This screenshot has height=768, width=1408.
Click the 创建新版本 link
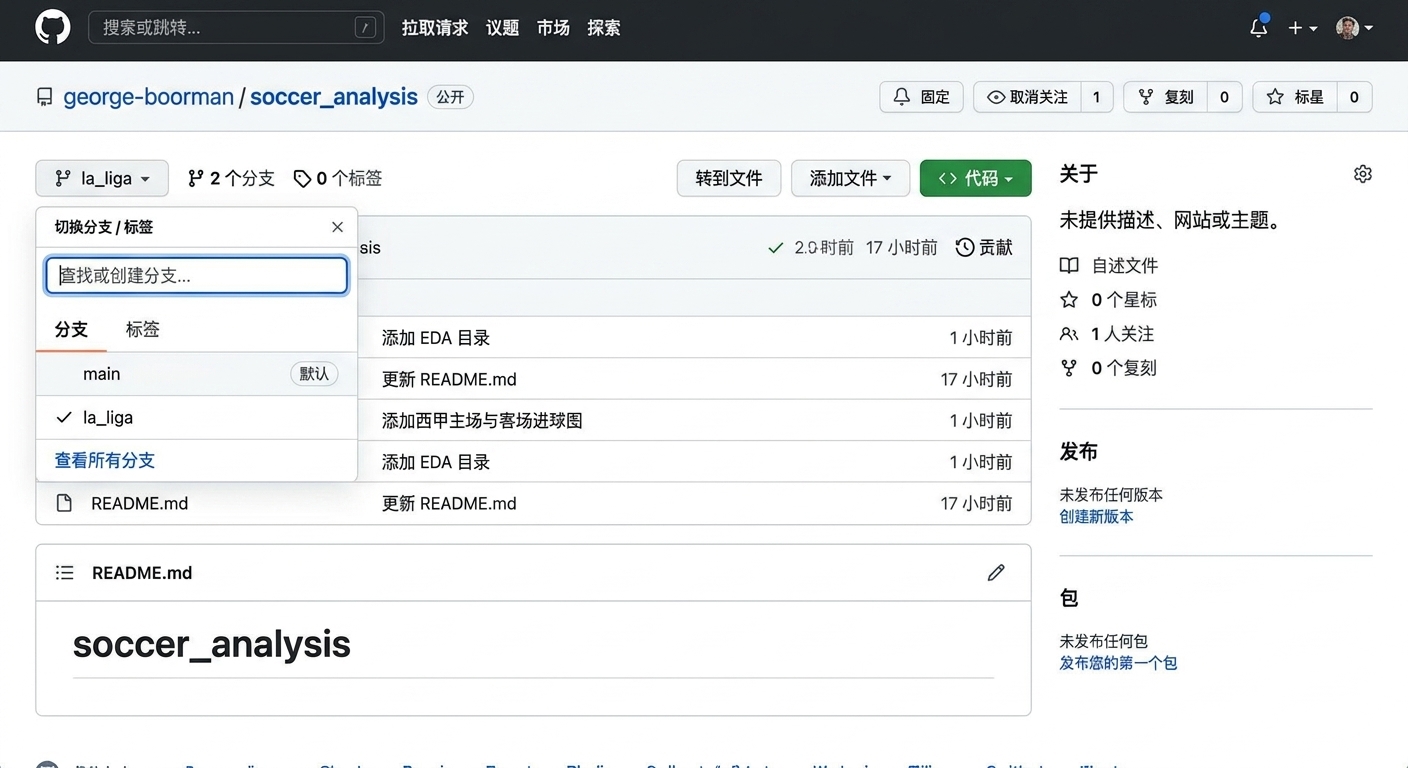click(1096, 516)
